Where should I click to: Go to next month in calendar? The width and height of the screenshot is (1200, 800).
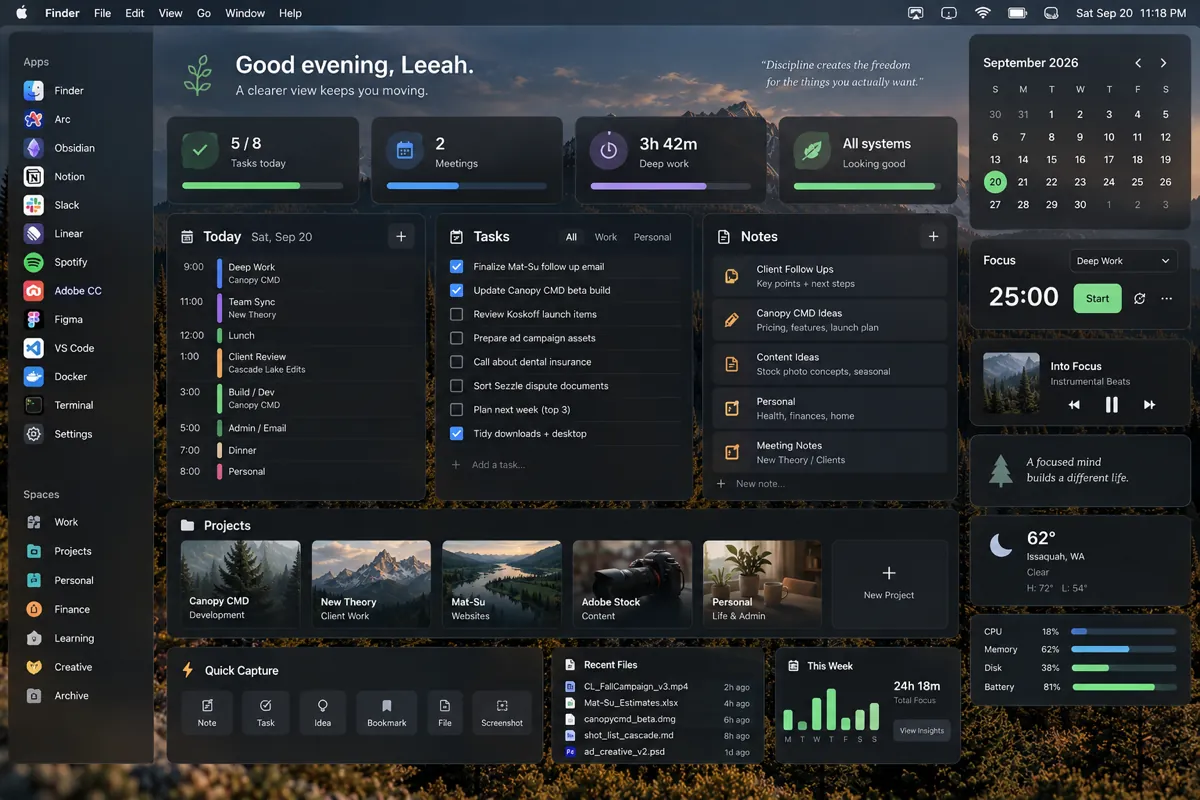pyautogui.click(x=1163, y=63)
